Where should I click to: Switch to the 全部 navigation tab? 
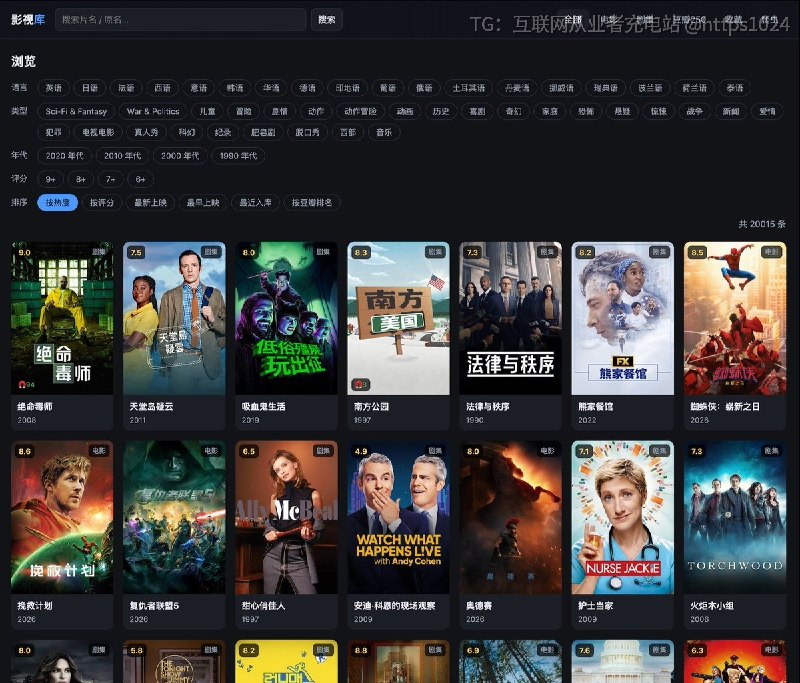tap(573, 20)
